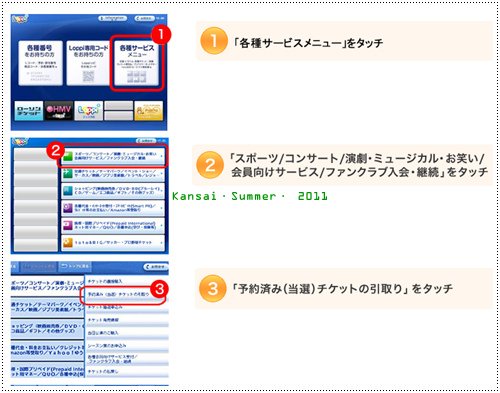500x393 pixels.
Task: Tap the トップへ戻る button on the third screen
Action: pos(75,267)
